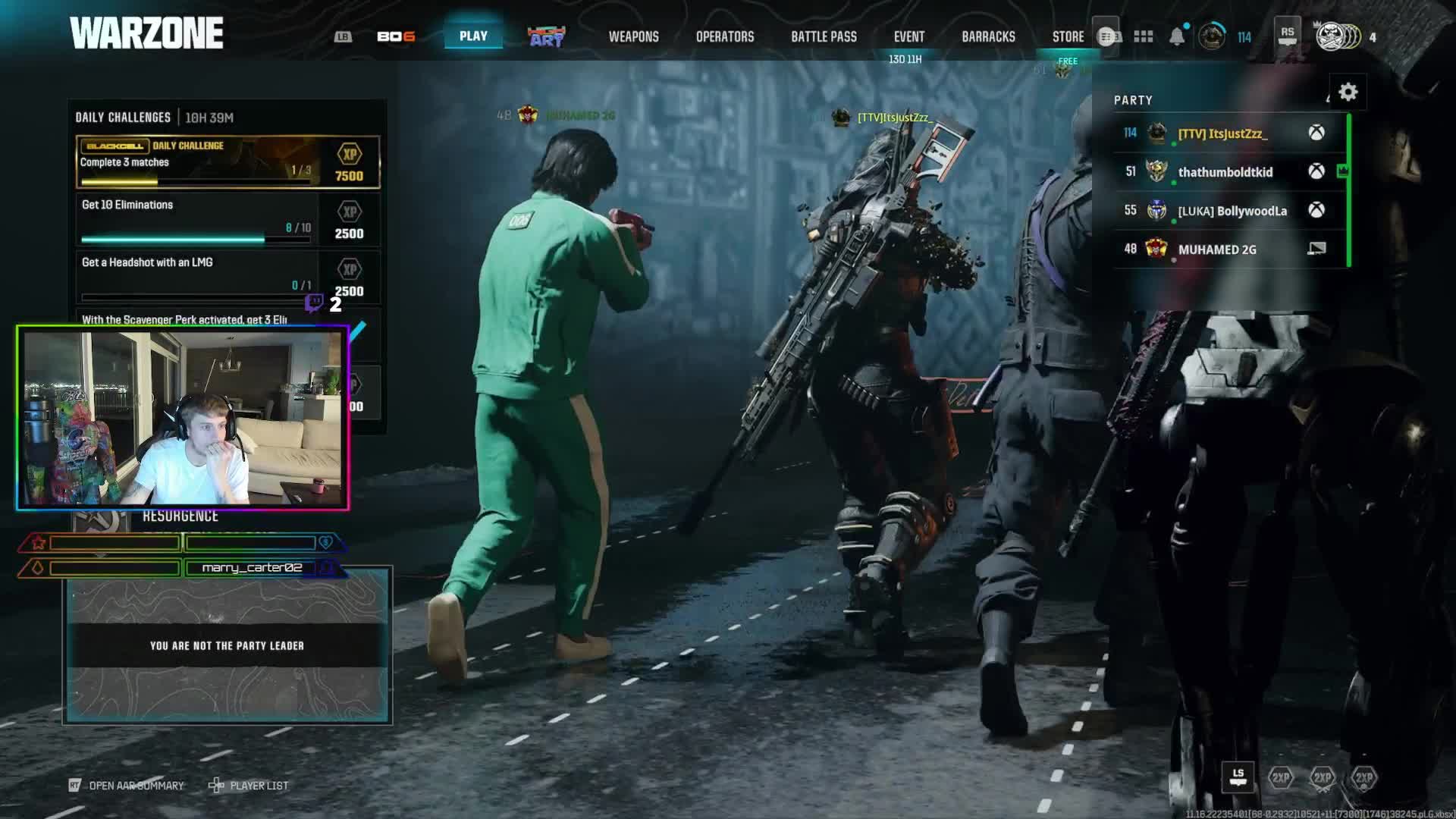Click the red star icon on overlay bar
The height and width of the screenshot is (819, 1456).
(39, 543)
